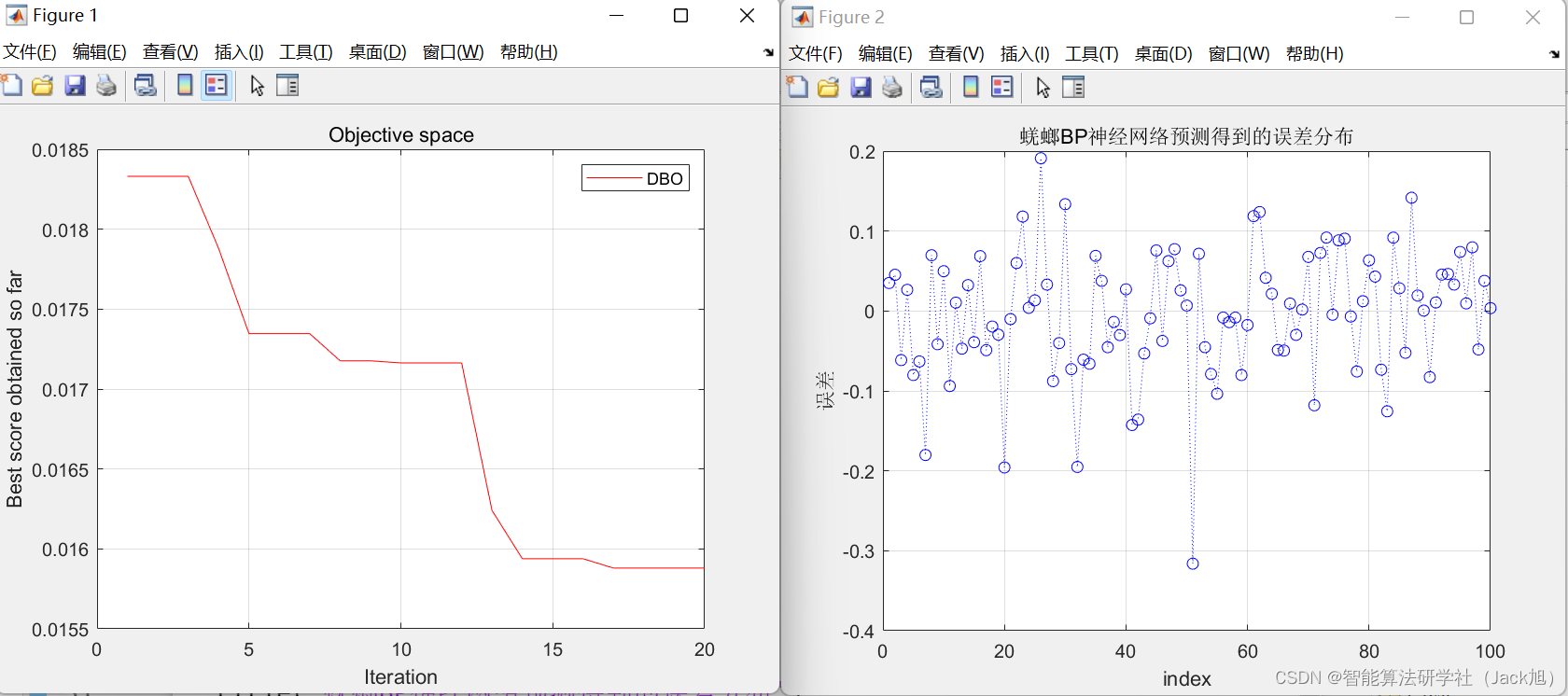Open Property Inspector icon in Figure 2
This screenshot has height=696, width=1568.
[1073, 88]
